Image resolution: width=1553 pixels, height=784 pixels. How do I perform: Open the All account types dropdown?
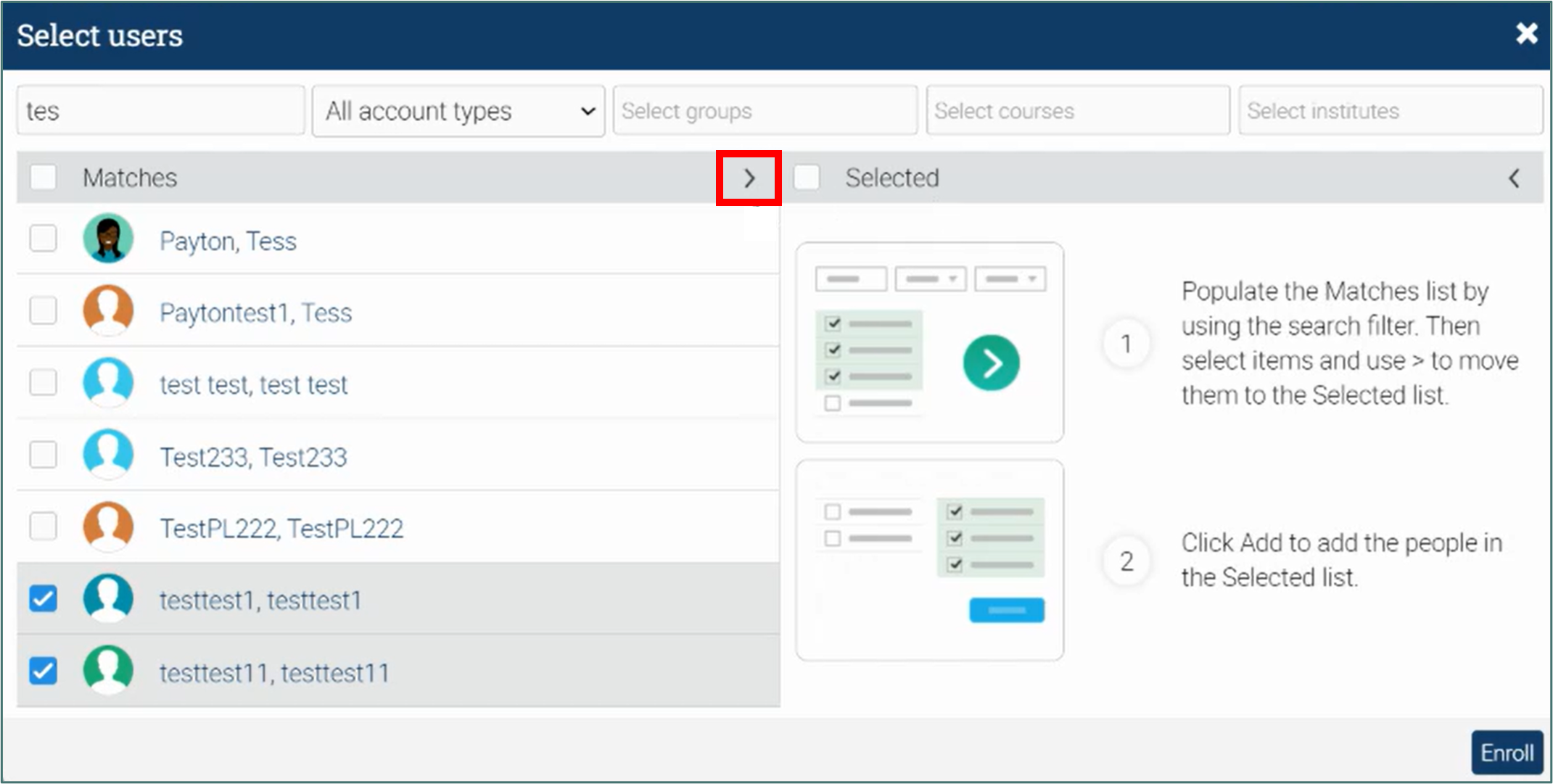tap(458, 111)
